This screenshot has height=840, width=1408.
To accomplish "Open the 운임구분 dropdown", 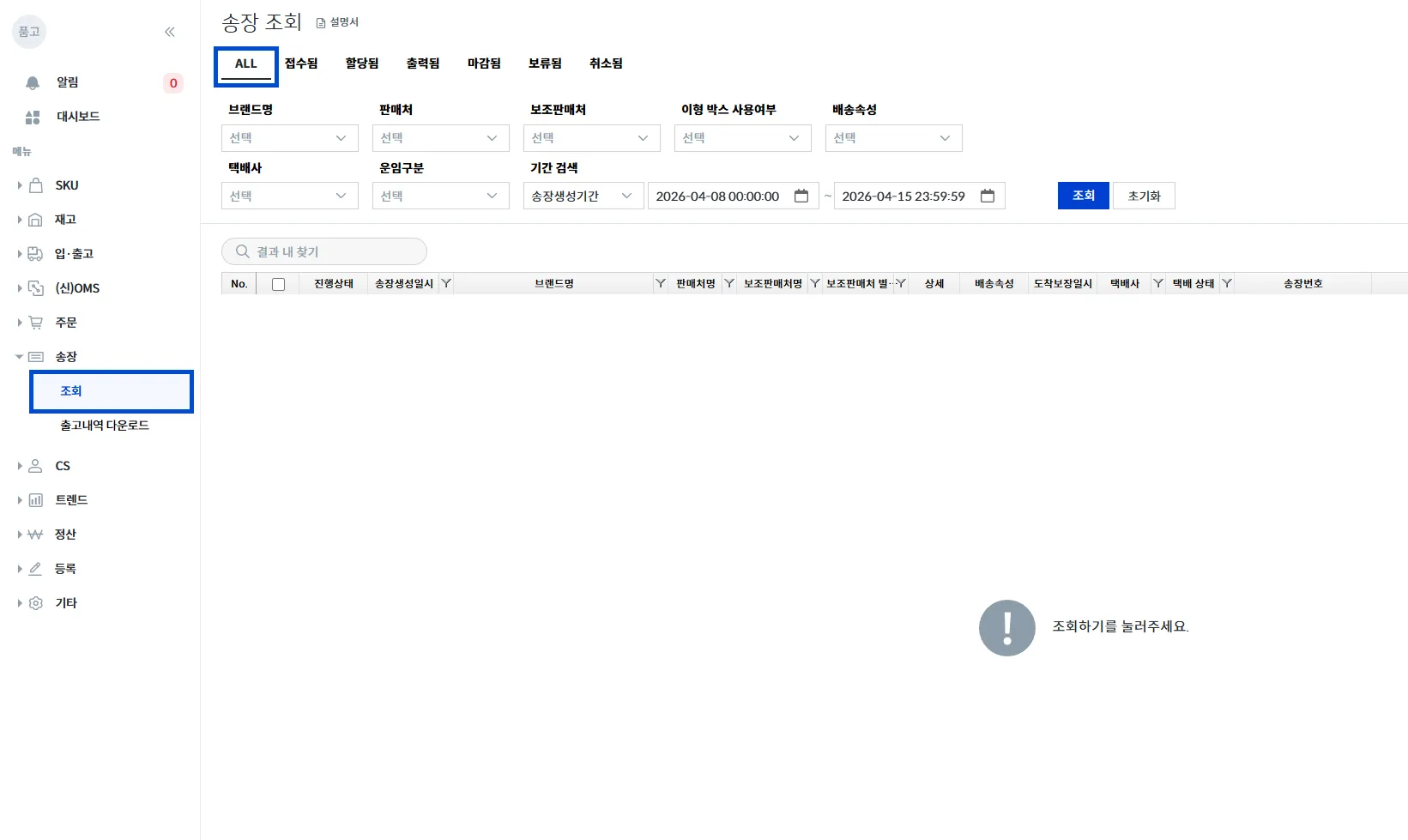I will pyautogui.click(x=441, y=196).
